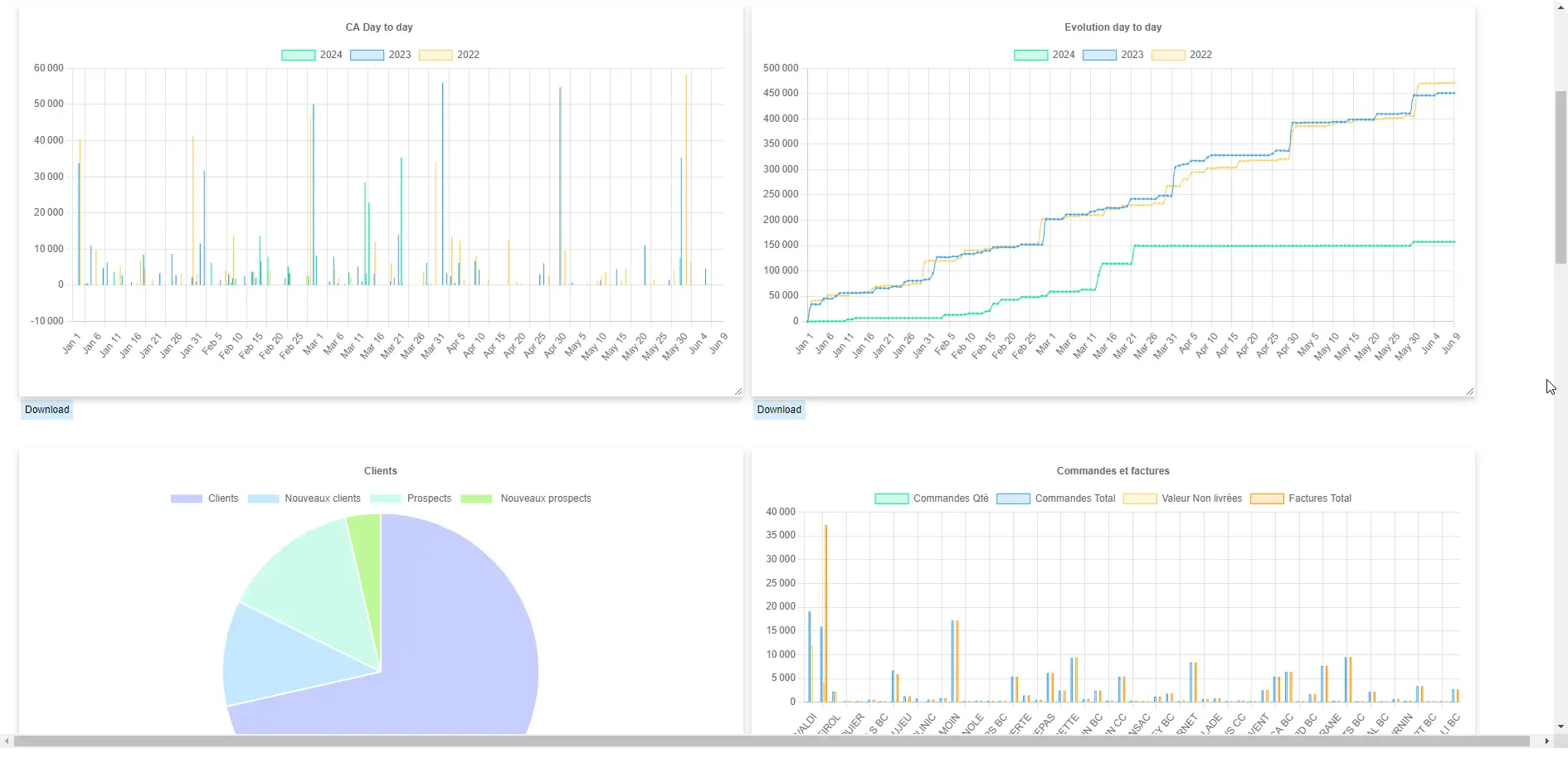Click the Clients chart title
Image resolution: width=1568 pixels, height=773 pixels.
point(381,471)
